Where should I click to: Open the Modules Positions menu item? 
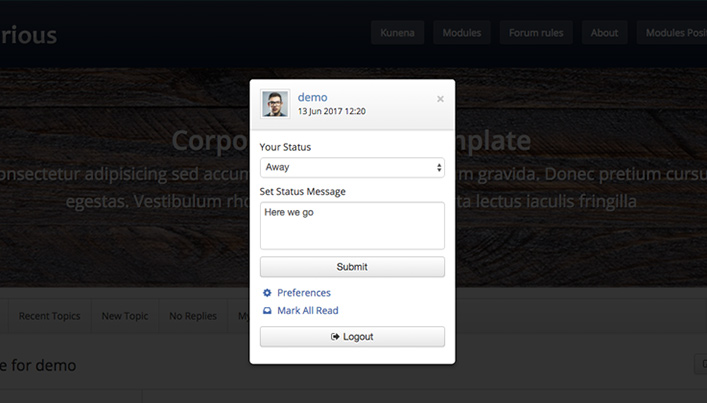pyautogui.click(x=672, y=32)
